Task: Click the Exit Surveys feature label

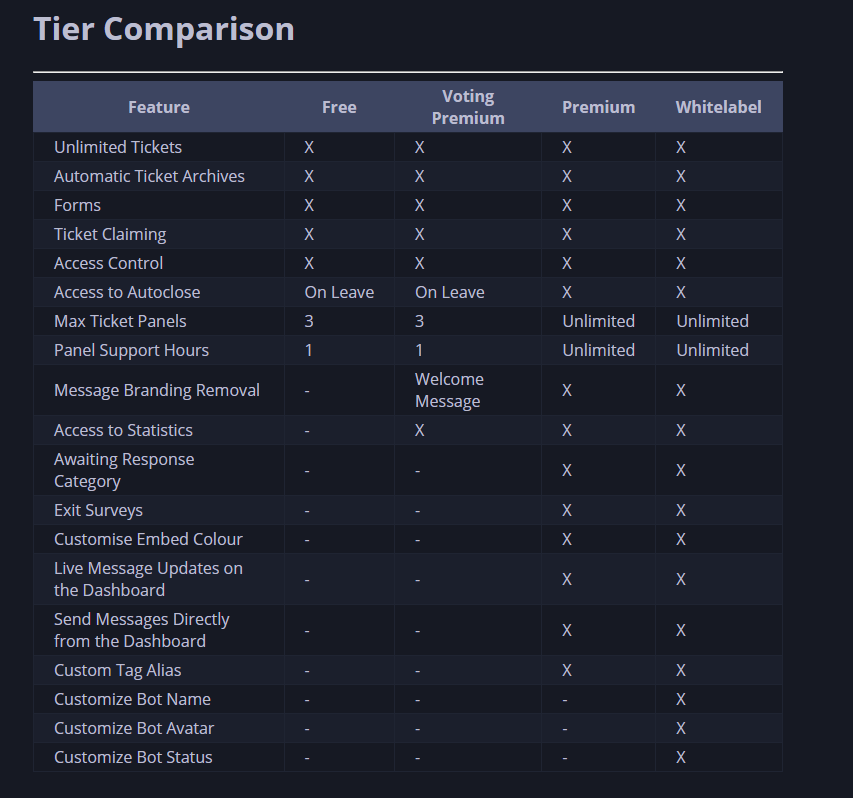Action: click(x=98, y=510)
